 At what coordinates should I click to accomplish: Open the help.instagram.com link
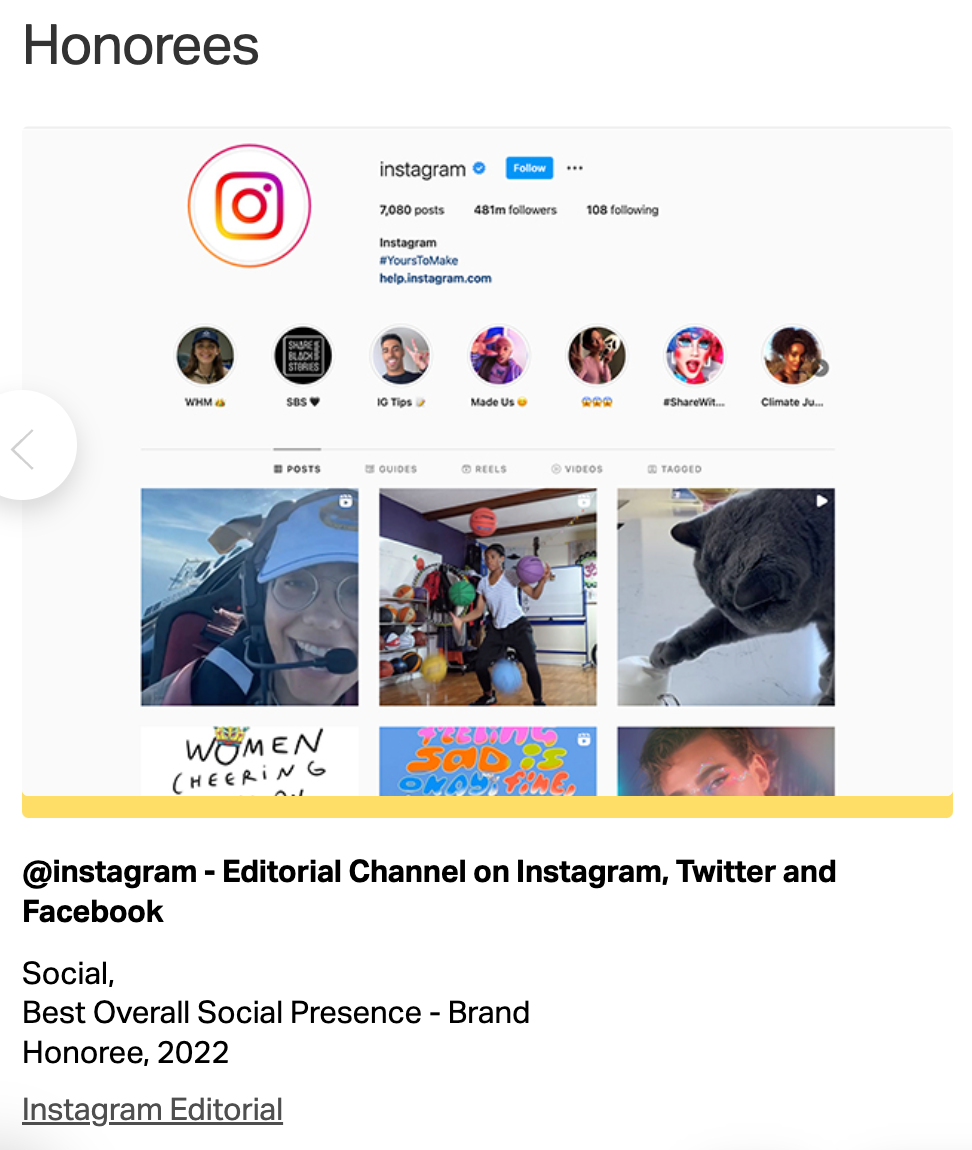point(435,278)
